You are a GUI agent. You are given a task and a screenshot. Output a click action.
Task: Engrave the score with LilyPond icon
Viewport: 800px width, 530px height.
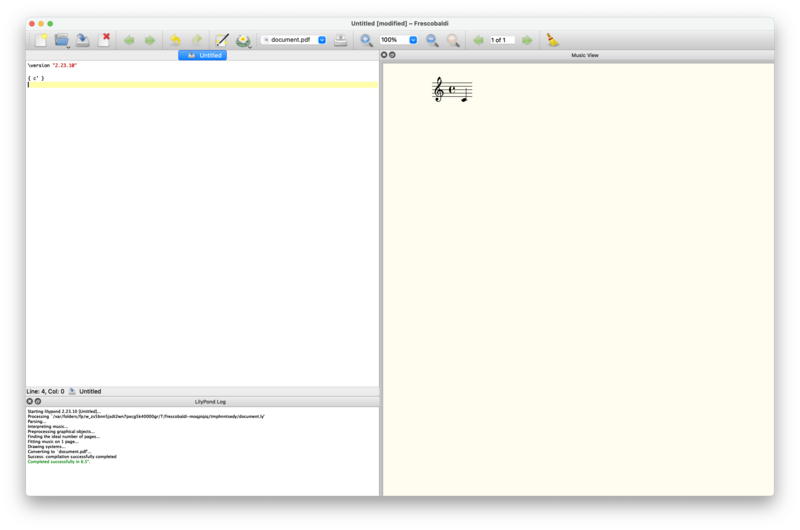coord(243,40)
